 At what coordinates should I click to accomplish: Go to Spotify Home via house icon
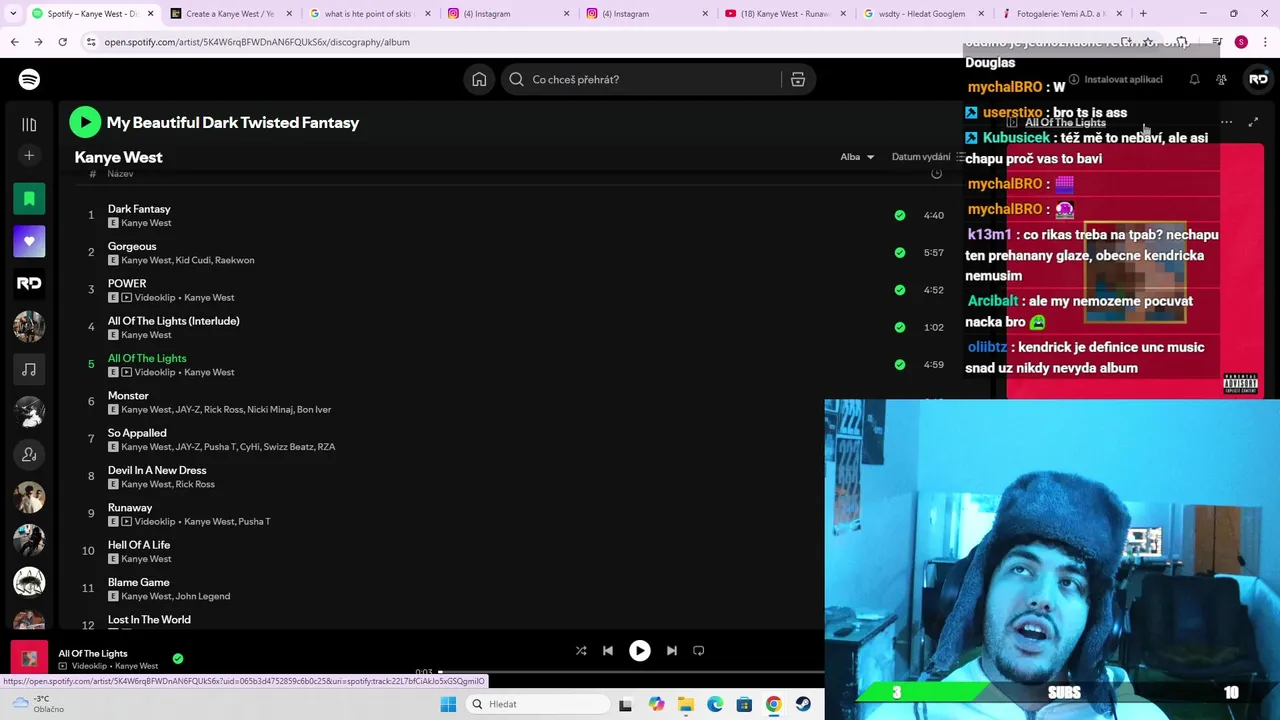click(x=479, y=79)
